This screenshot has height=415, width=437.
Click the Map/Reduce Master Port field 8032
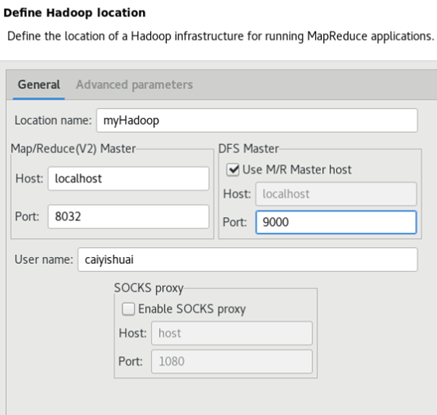pos(128,217)
